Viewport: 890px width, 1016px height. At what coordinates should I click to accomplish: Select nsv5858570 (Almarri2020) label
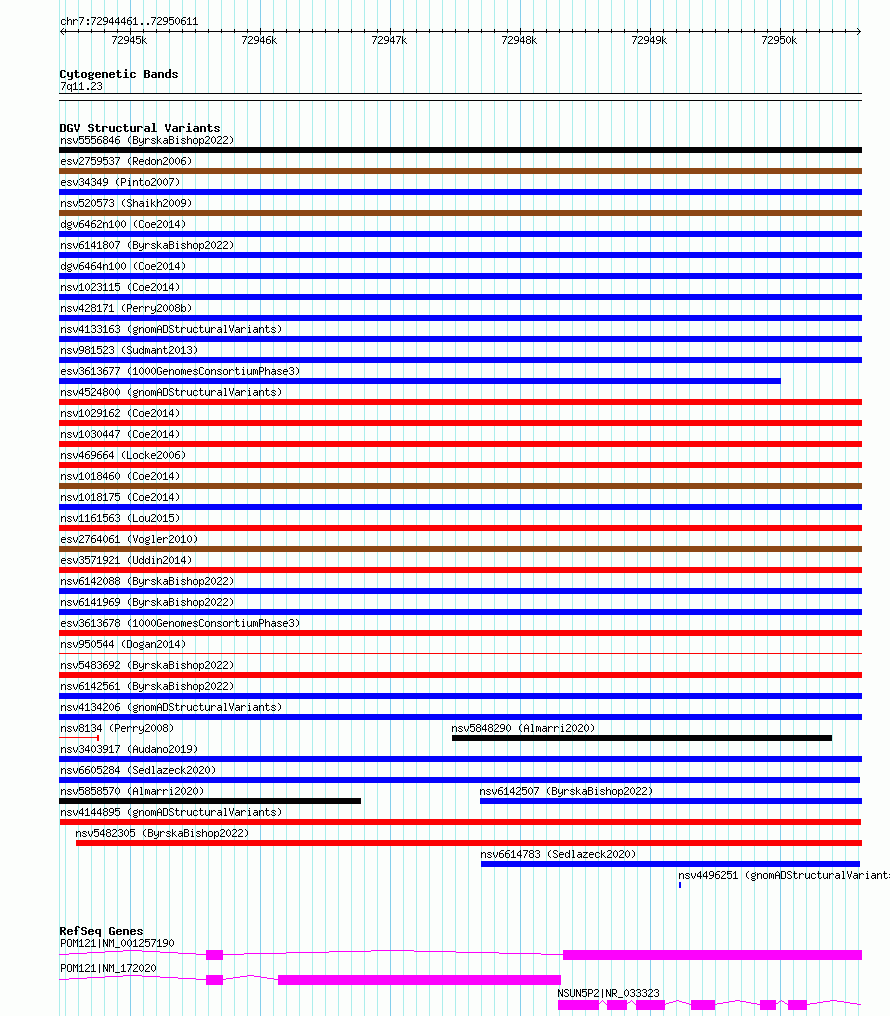(132, 791)
